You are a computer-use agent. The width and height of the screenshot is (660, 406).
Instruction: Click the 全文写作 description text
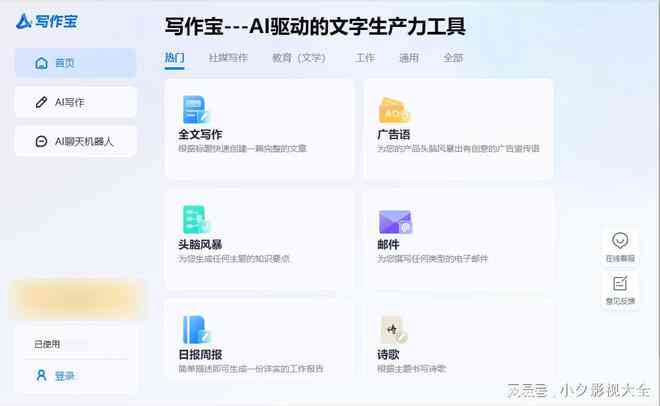click(x=242, y=149)
